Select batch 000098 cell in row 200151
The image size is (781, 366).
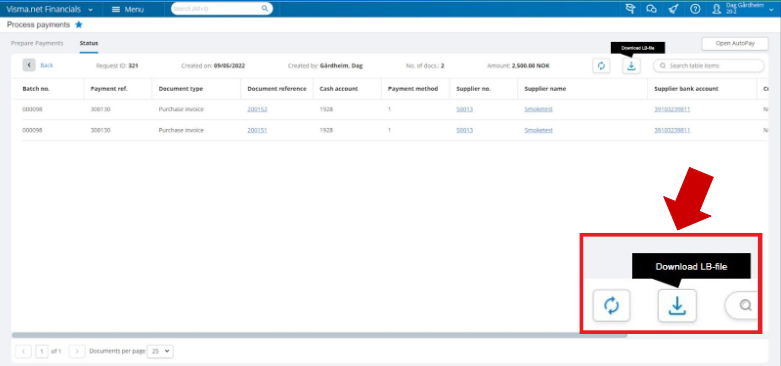[x=32, y=130]
